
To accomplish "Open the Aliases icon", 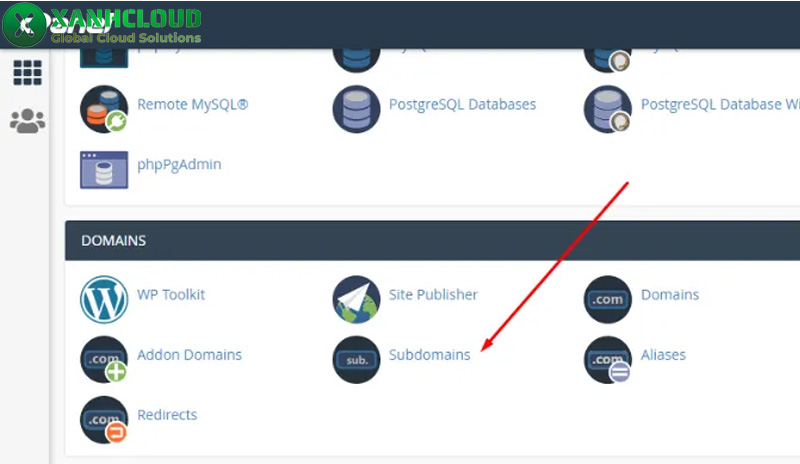I will [608, 359].
